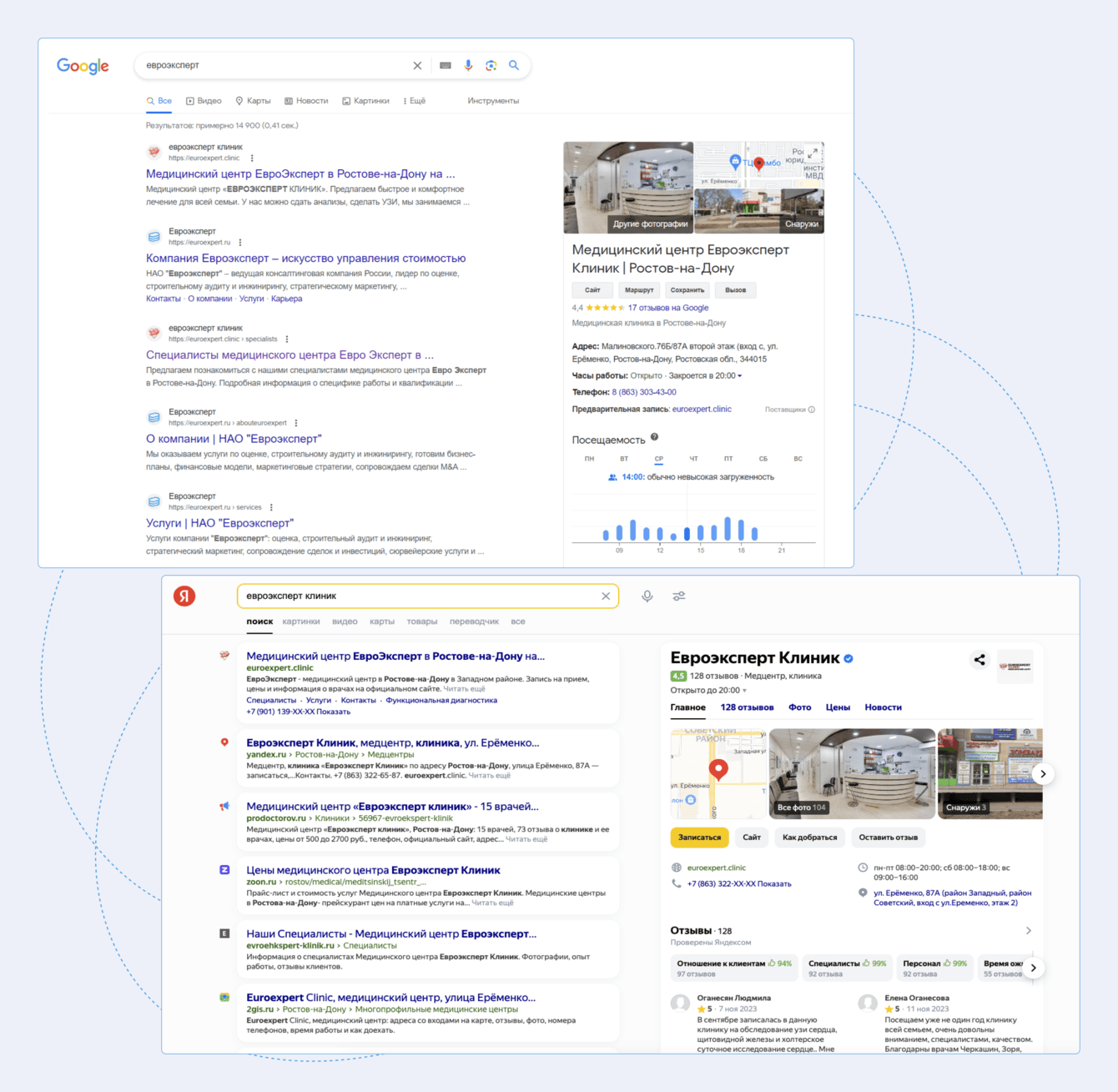Open the help icon beside 'Посещаемость'
Image resolution: width=1118 pixels, height=1092 pixels.
tap(654, 437)
